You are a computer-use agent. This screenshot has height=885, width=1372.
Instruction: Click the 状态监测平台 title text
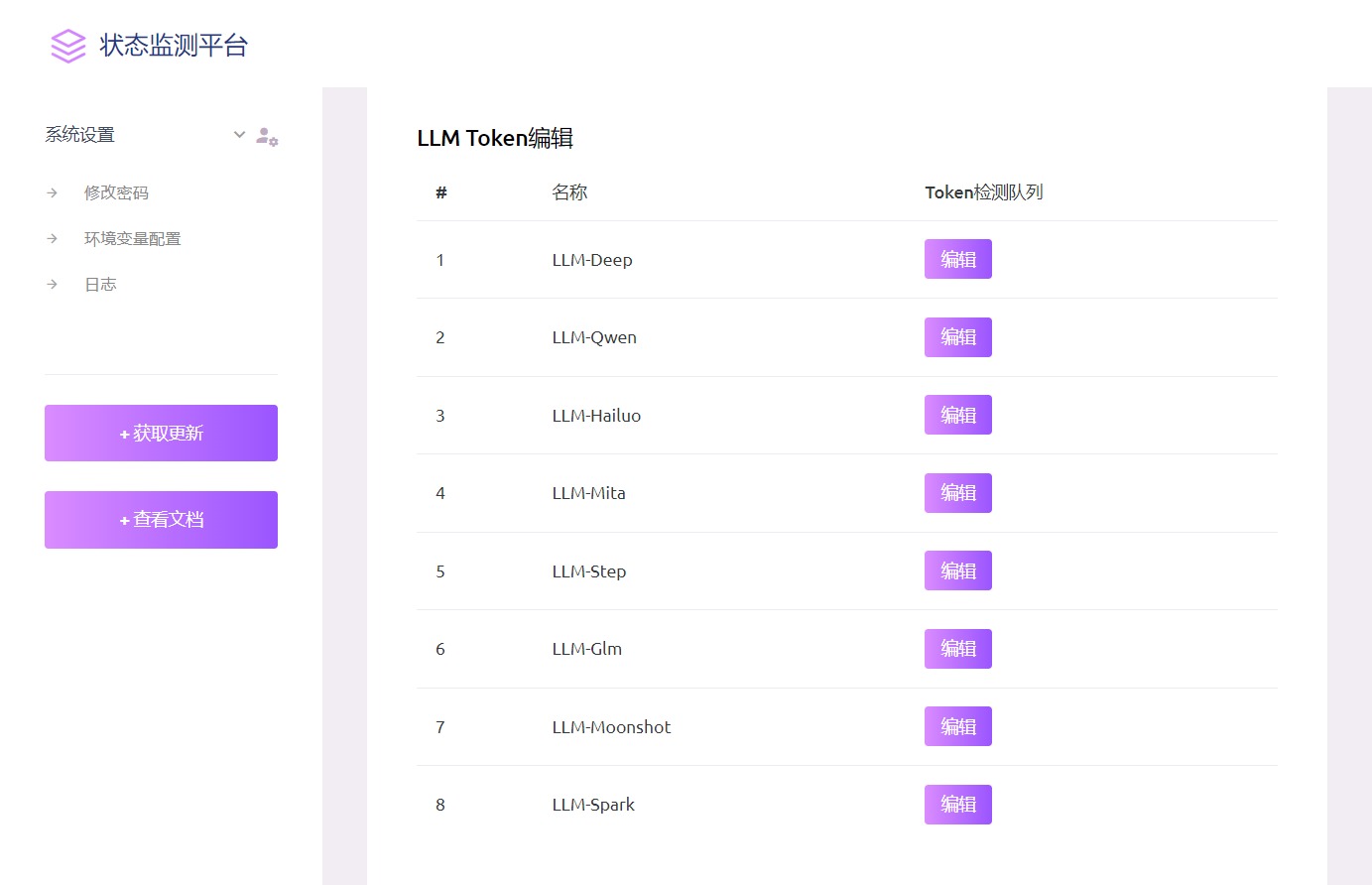coord(174,46)
